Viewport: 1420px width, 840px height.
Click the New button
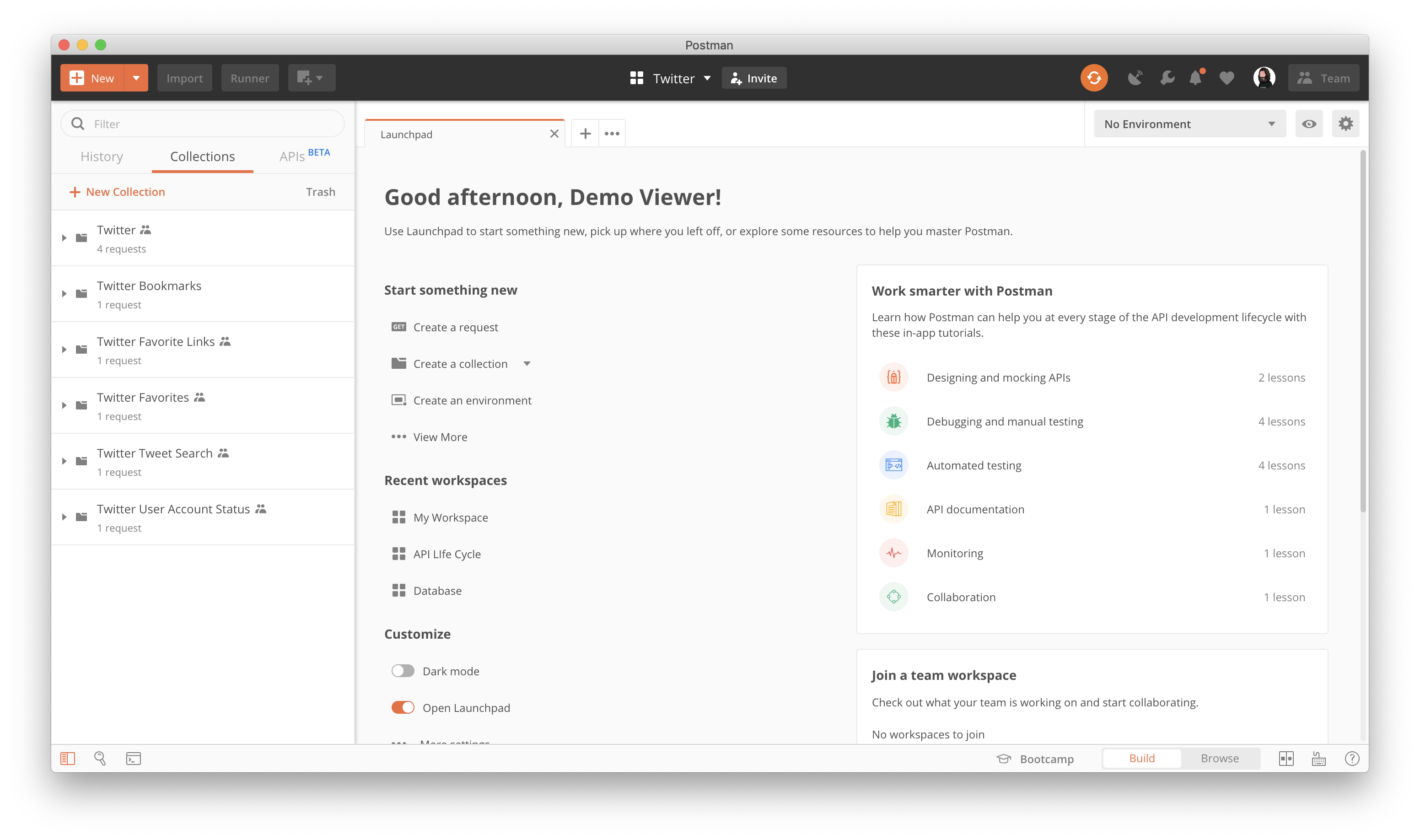pos(92,78)
